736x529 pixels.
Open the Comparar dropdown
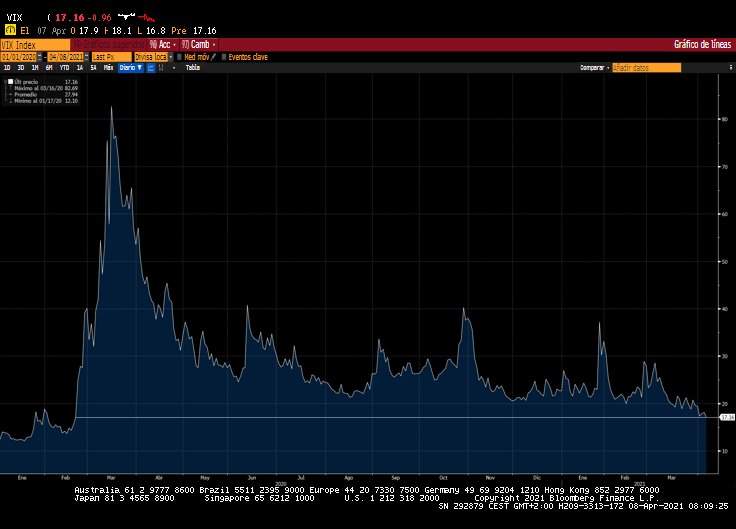click(594, 68)
